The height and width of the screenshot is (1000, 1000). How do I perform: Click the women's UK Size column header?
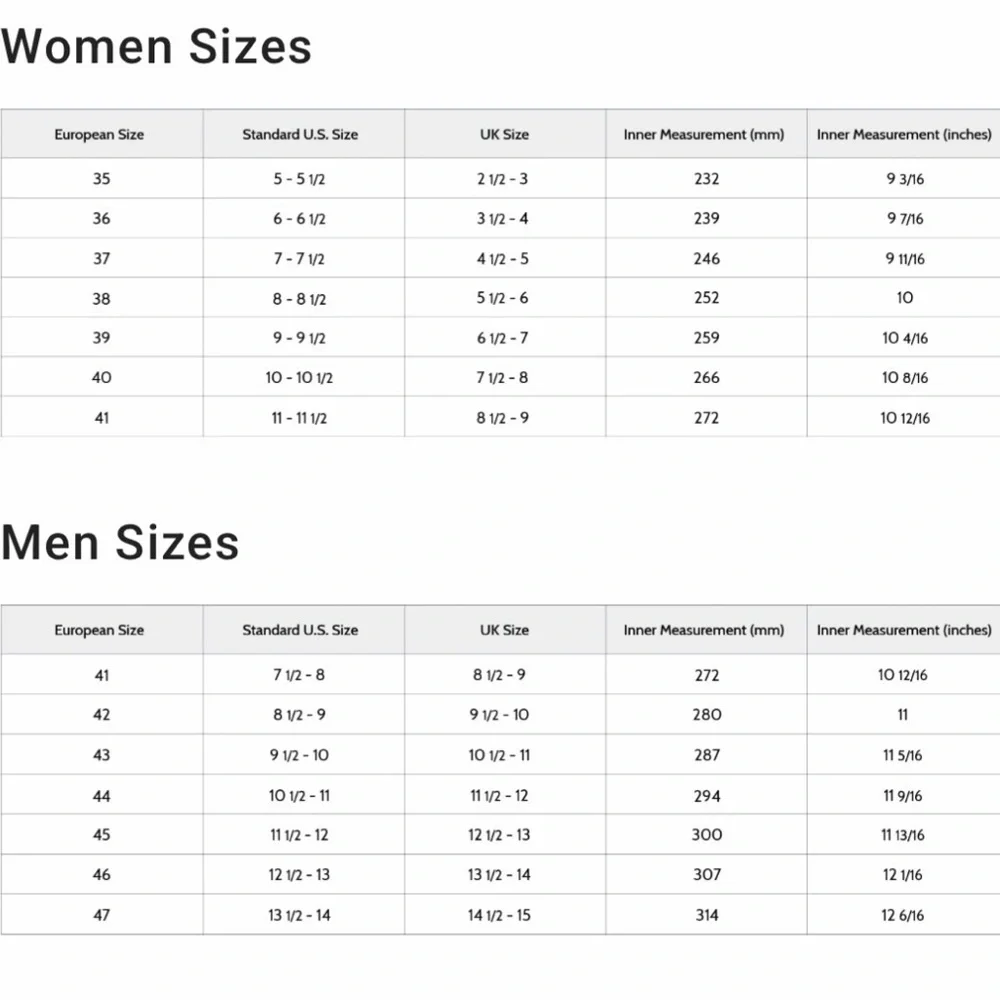tap(504, 134)
